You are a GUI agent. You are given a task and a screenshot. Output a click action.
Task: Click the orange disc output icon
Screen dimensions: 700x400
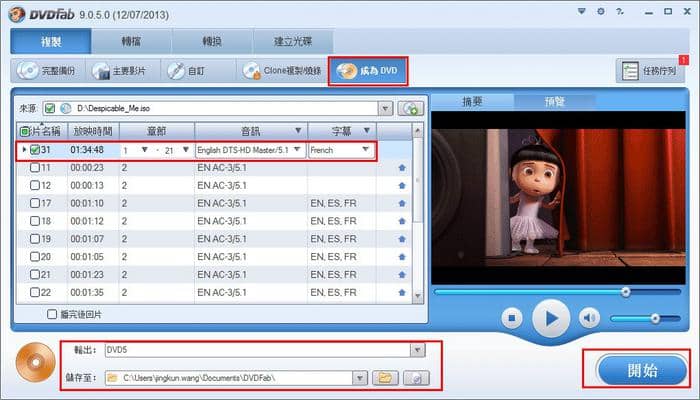(x=35, y=362)
